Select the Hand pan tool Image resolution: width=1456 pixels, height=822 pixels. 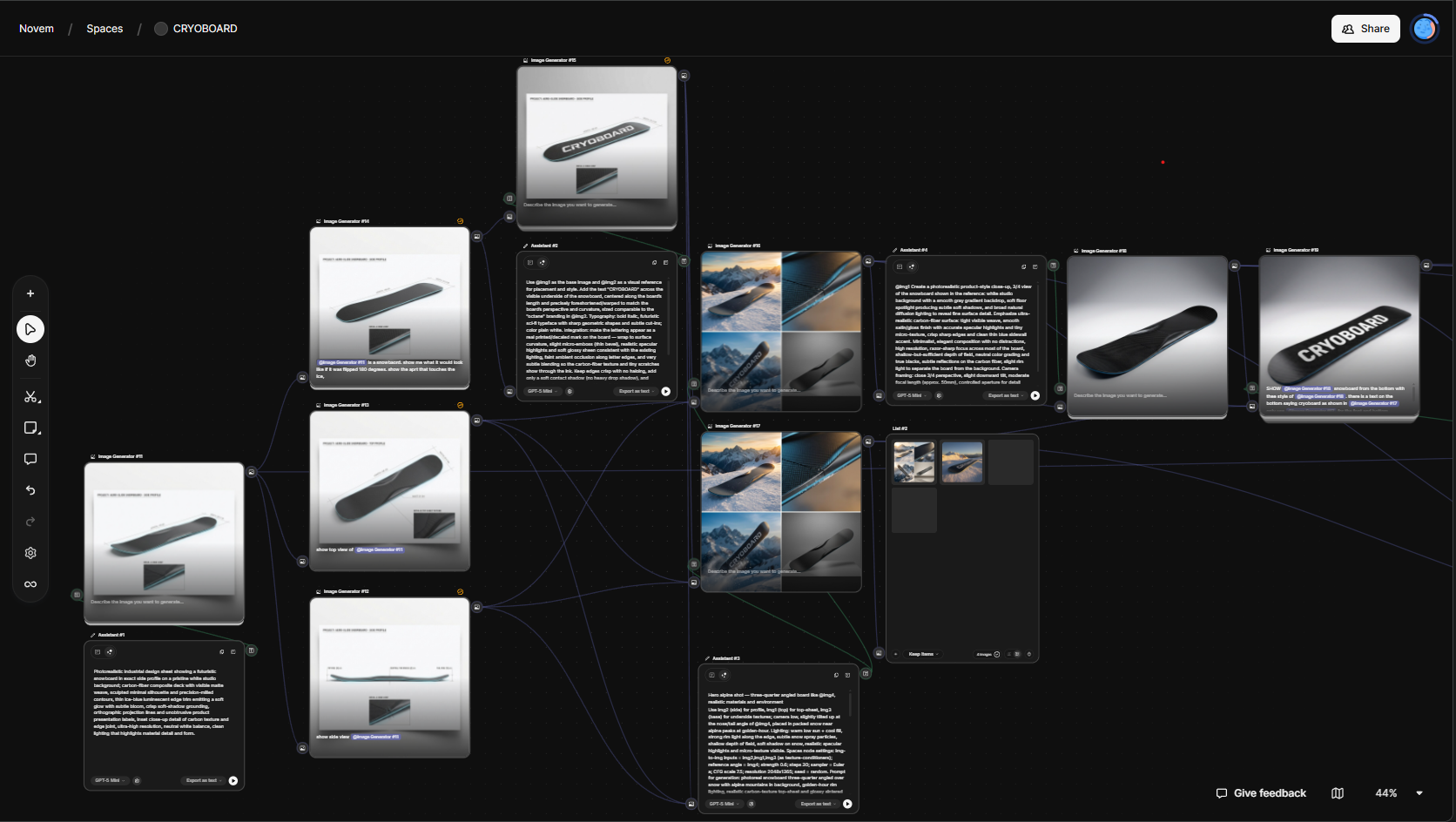click(30, 360)
